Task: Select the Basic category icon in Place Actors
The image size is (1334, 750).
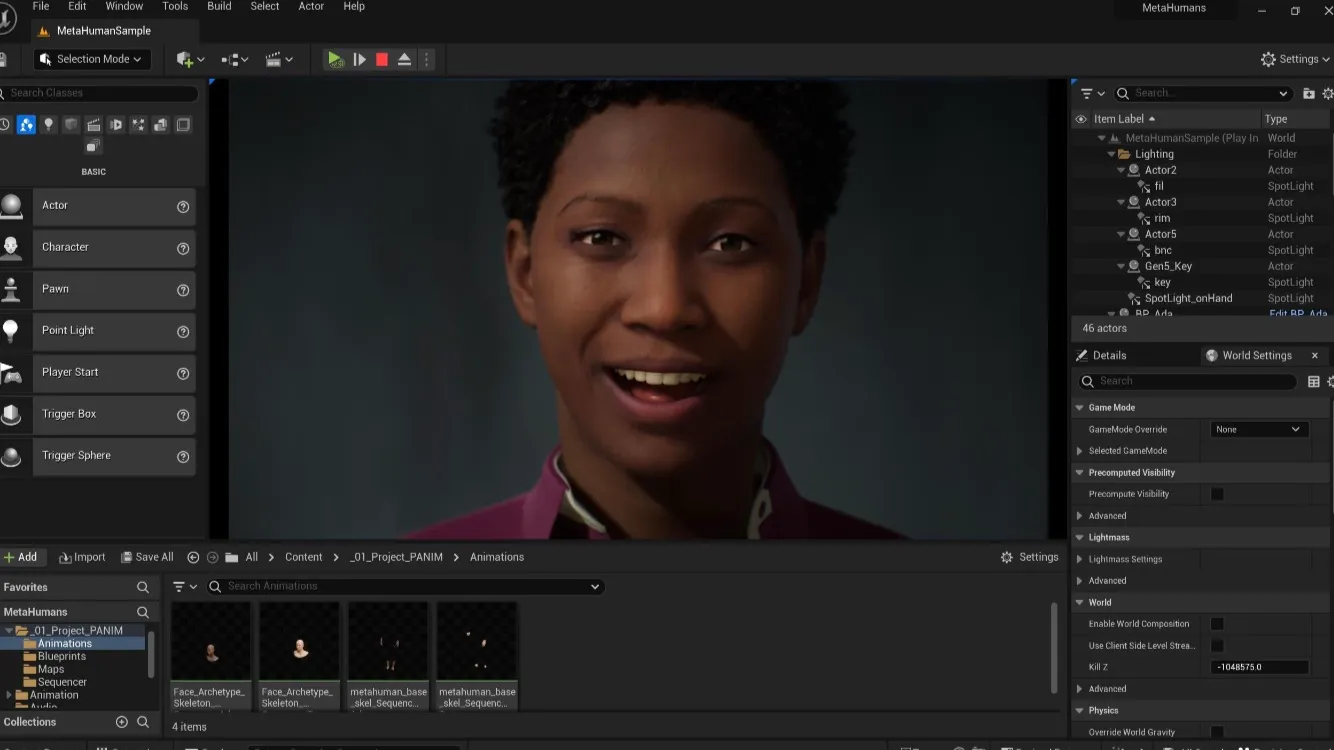Action: pos(27,125)
